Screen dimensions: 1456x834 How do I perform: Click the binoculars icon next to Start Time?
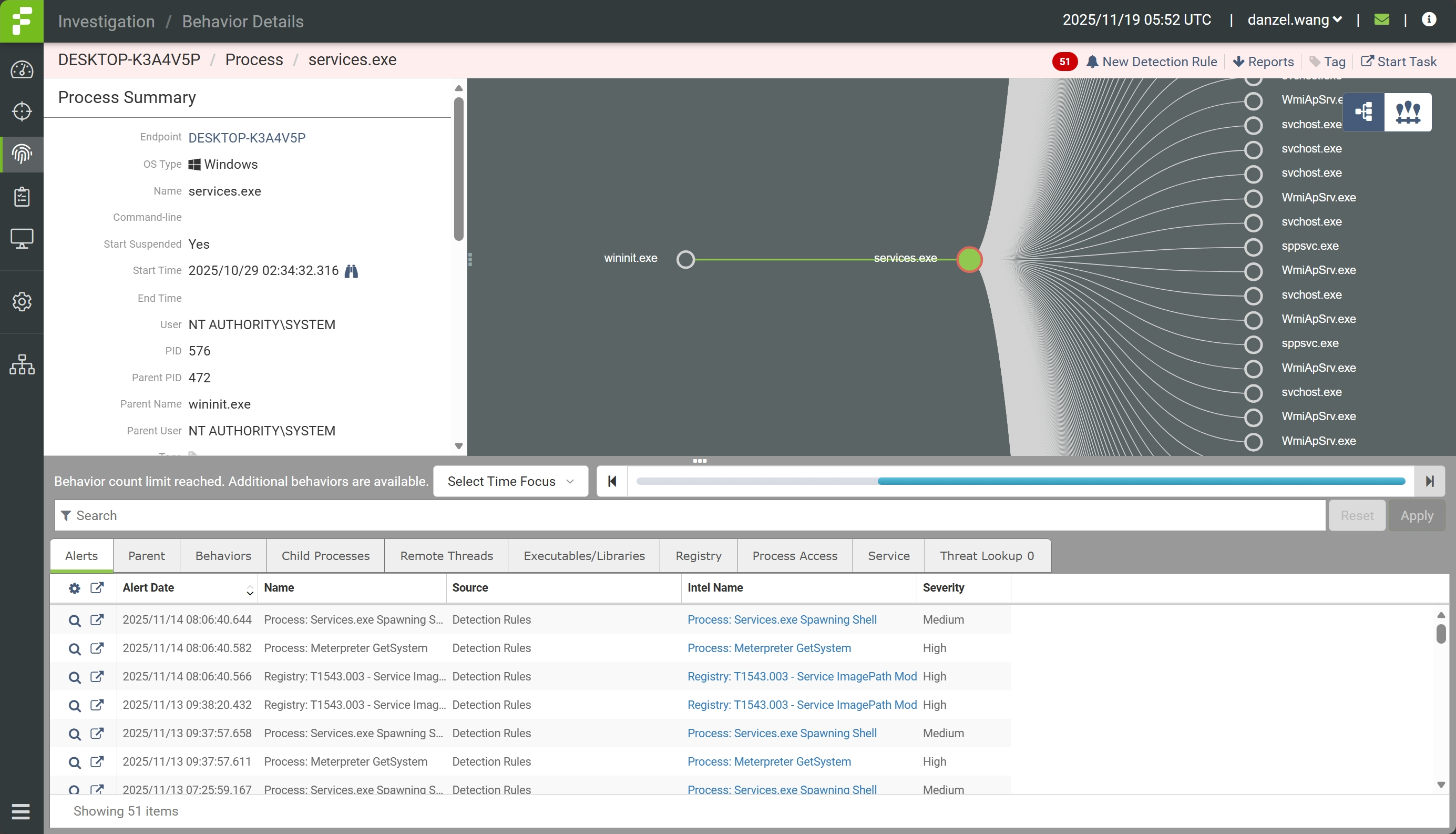pyautogui.click(x=351, y=271)
